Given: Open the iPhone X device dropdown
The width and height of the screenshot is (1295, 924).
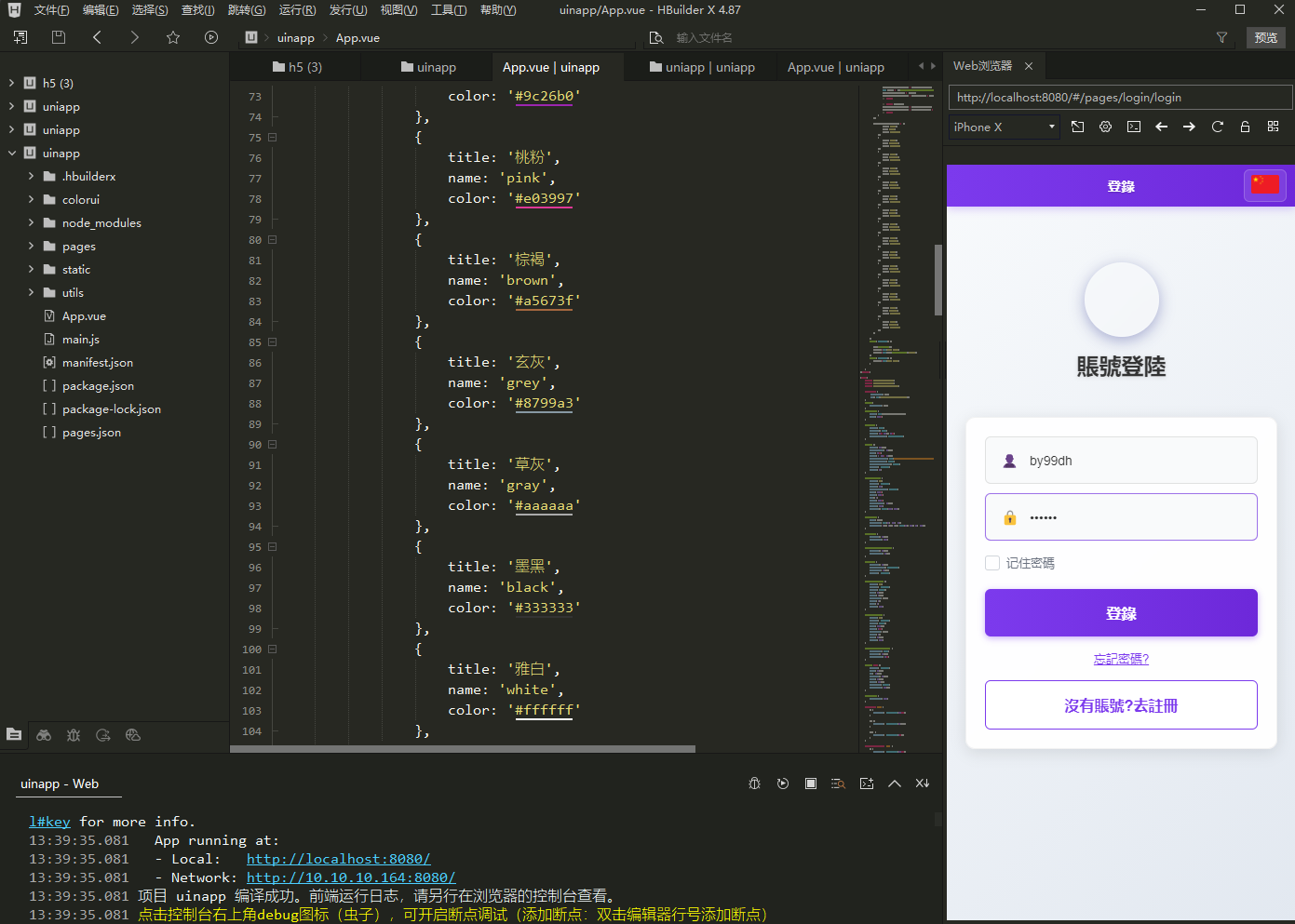Looking at the screenshot, I should click(1005, 127).
